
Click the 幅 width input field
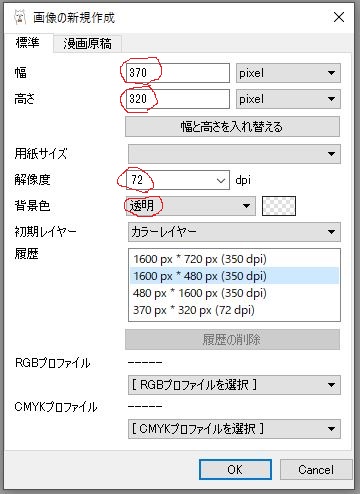click(x=177, y=73)
